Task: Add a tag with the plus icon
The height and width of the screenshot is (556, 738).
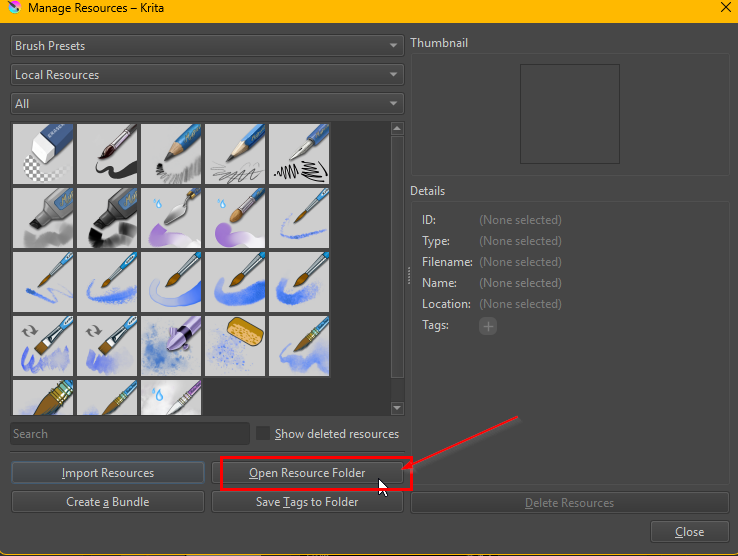Action: 488,326
